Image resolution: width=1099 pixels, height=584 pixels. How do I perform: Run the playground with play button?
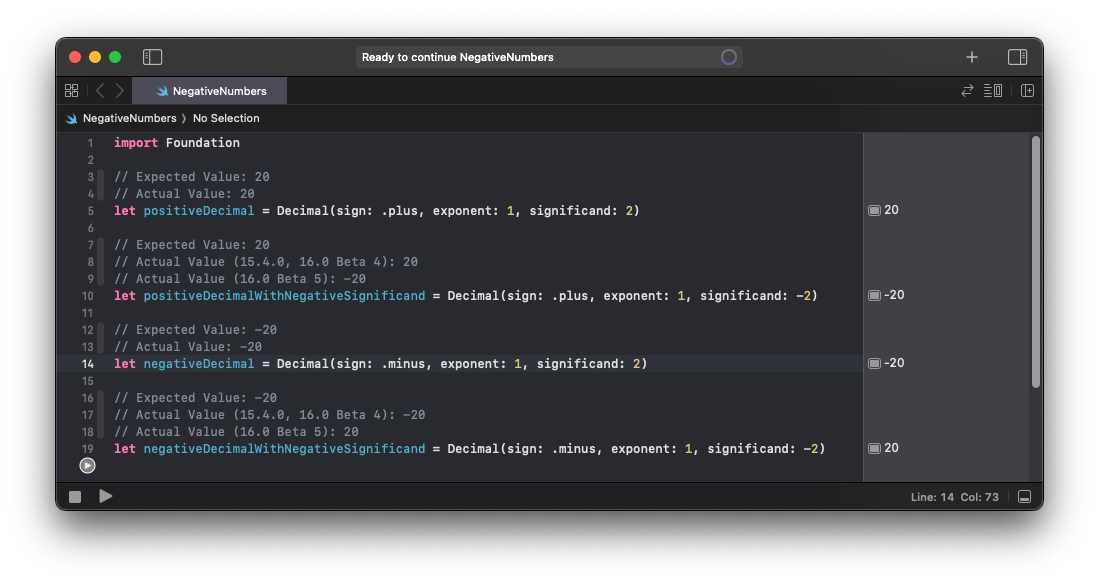(x=106, y=496)
